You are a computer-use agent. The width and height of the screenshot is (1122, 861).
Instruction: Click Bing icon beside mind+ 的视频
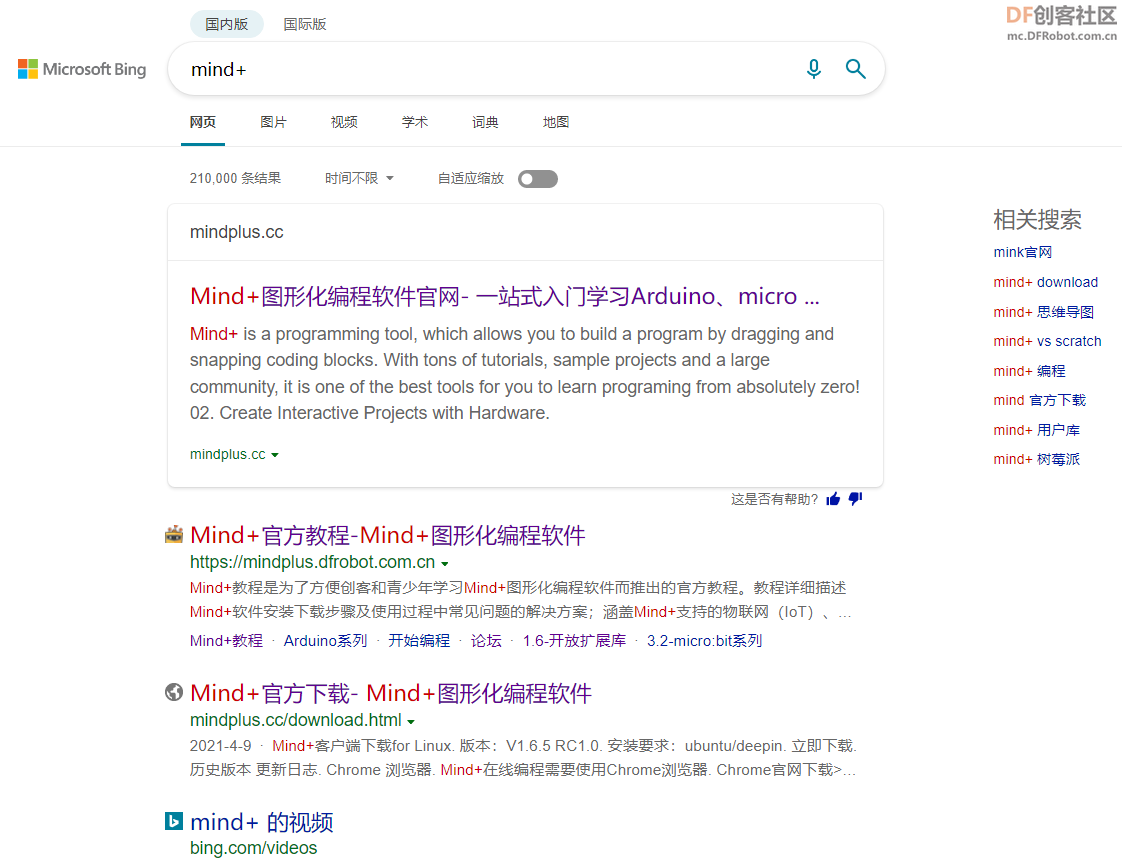[174, 821]
